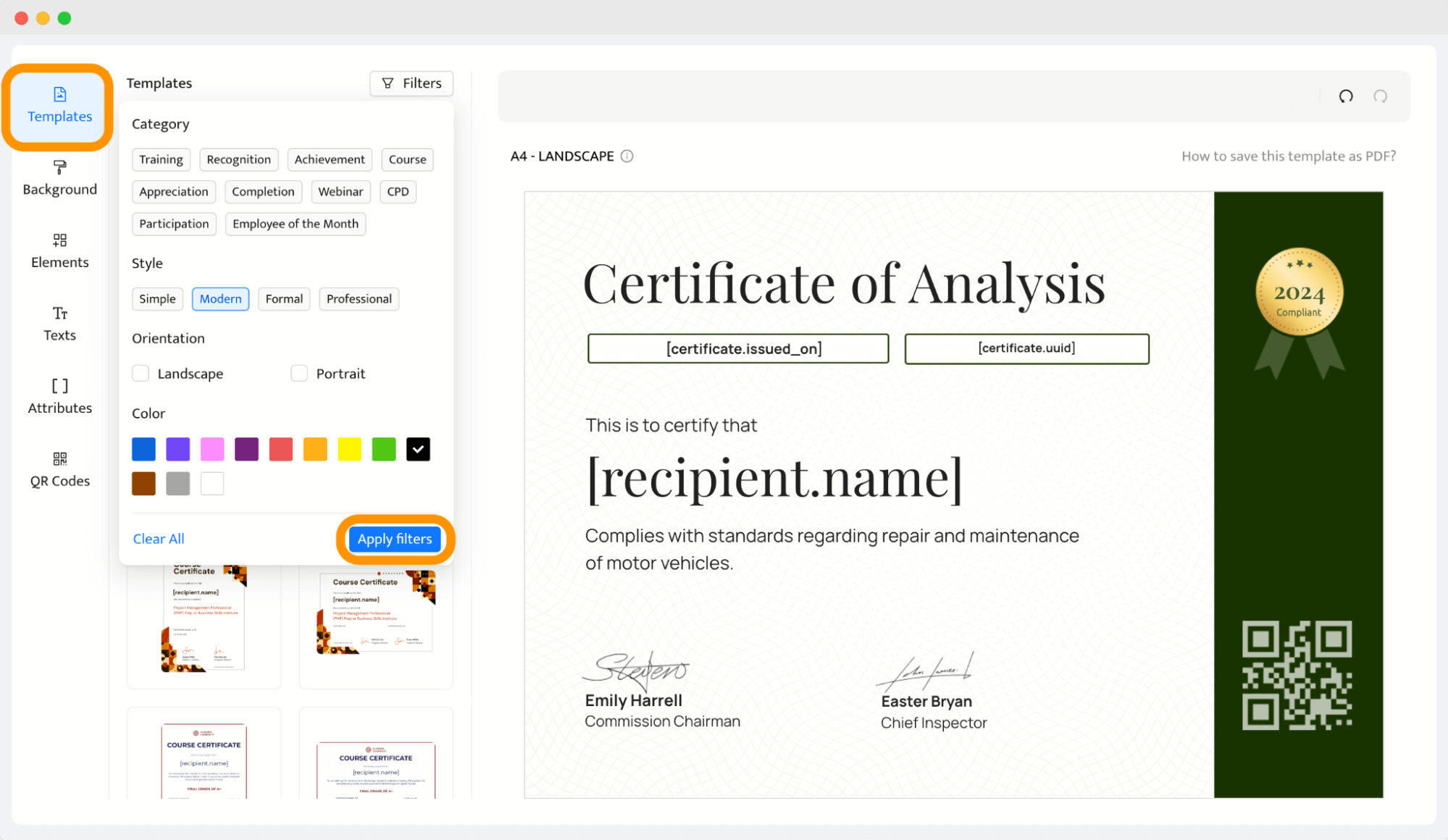Select the Participation category chip

click(174, 224)
